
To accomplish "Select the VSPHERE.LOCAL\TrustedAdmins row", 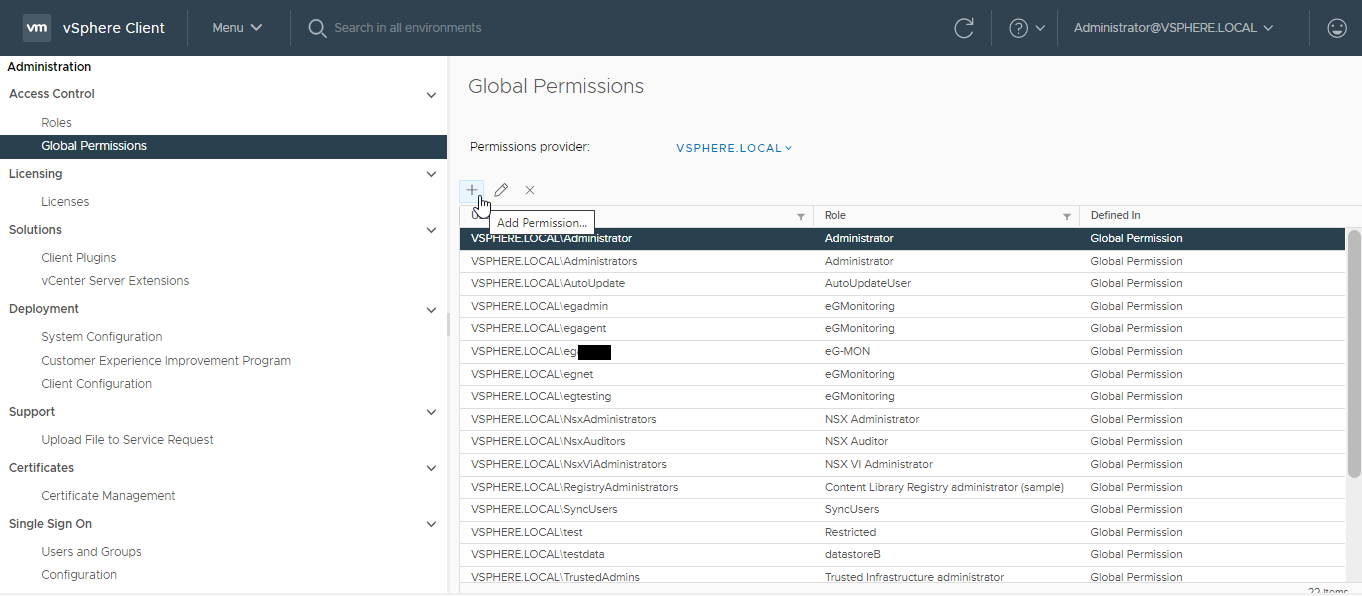I will [x=903, y=577].
